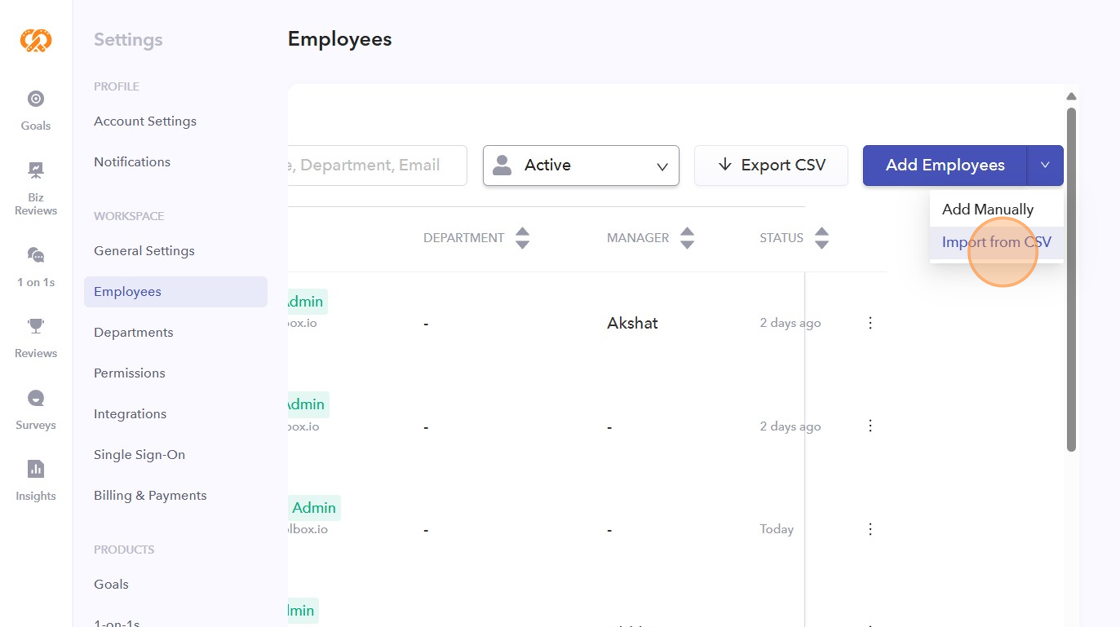Choose Add Manually from the menu
Screen dimensions: 1120x627
[x=988, y=210]
